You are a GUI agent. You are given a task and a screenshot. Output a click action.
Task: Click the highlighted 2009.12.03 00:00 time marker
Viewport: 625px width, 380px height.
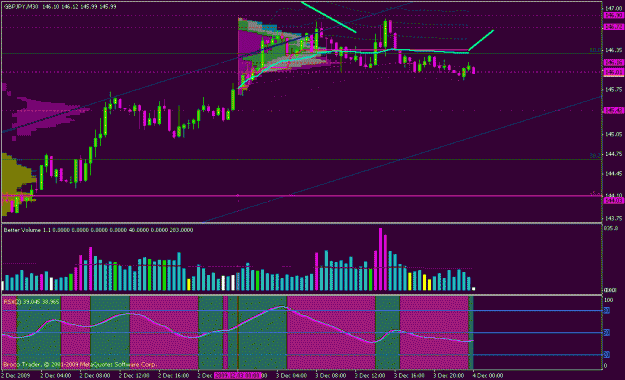[x=238, y=376]
